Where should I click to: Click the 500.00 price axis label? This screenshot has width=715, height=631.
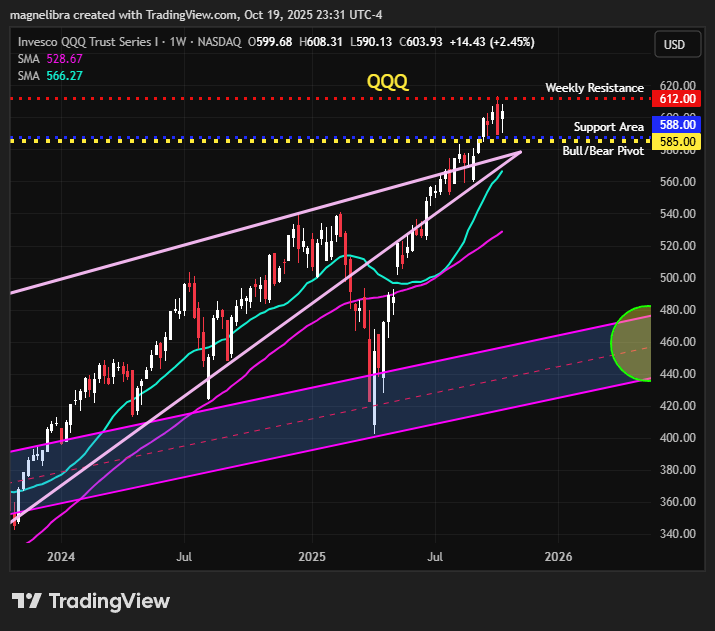coord(678,278)
